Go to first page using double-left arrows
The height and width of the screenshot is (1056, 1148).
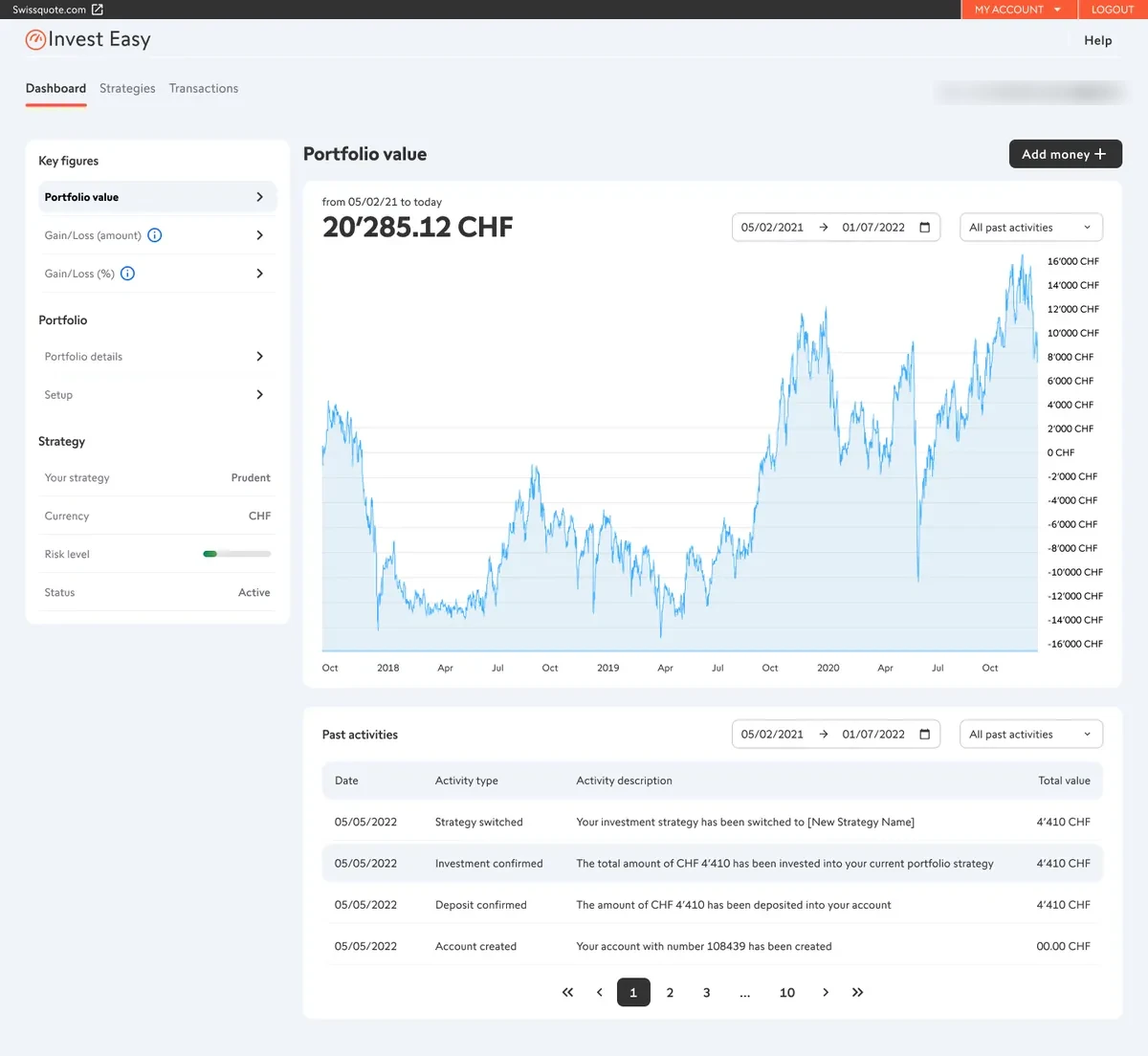567,993
